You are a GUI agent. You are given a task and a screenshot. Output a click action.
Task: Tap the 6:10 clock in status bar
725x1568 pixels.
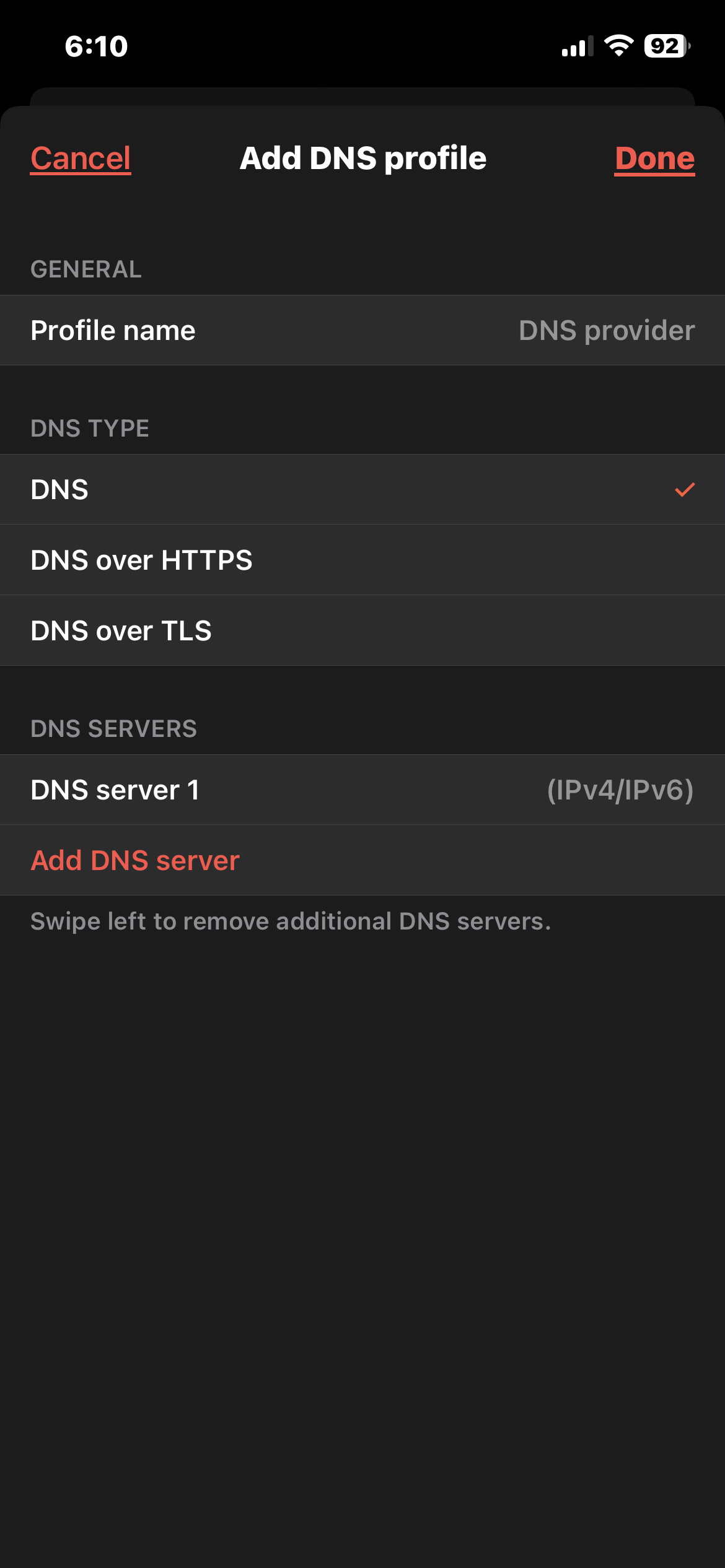[97, 46]
